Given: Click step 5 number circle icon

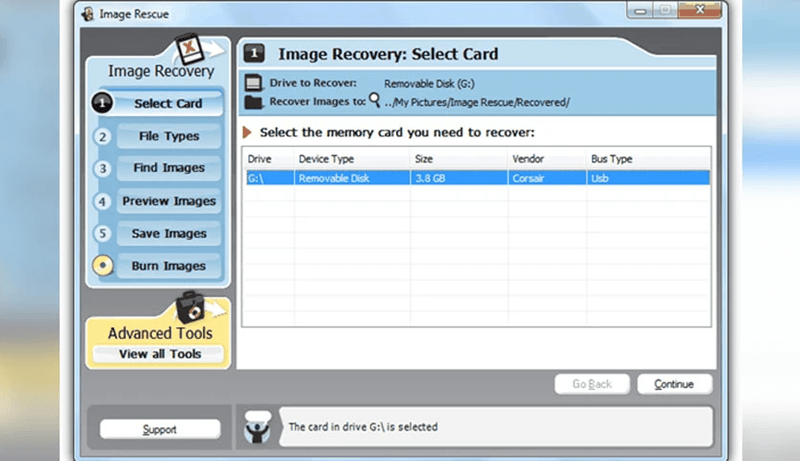Looking at the screenshot, I should pyautogui.click(x=103, y=234).
